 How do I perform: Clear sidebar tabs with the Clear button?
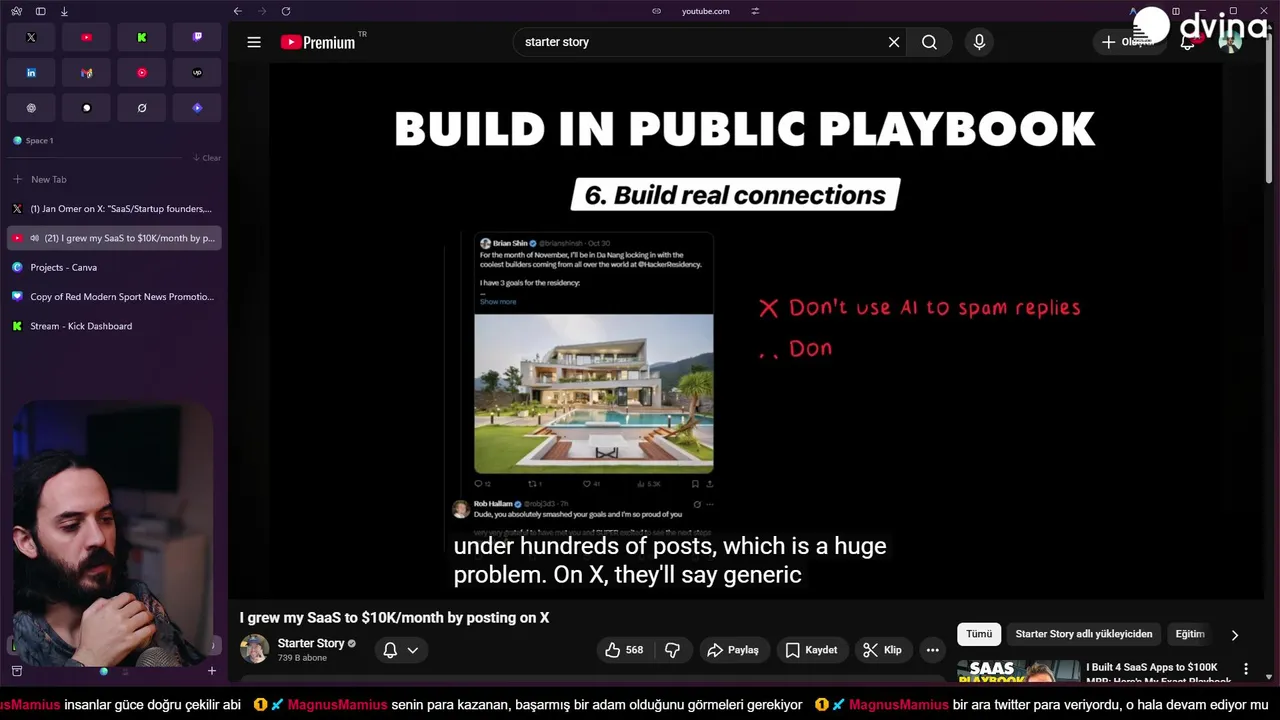click(x=207, y=158)
